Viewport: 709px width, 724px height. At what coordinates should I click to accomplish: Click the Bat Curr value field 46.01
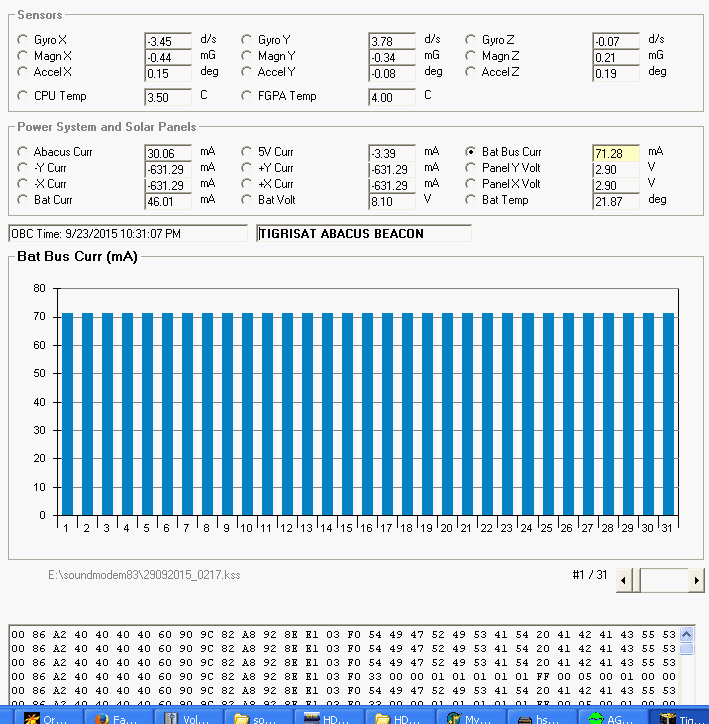coord(168,201)
